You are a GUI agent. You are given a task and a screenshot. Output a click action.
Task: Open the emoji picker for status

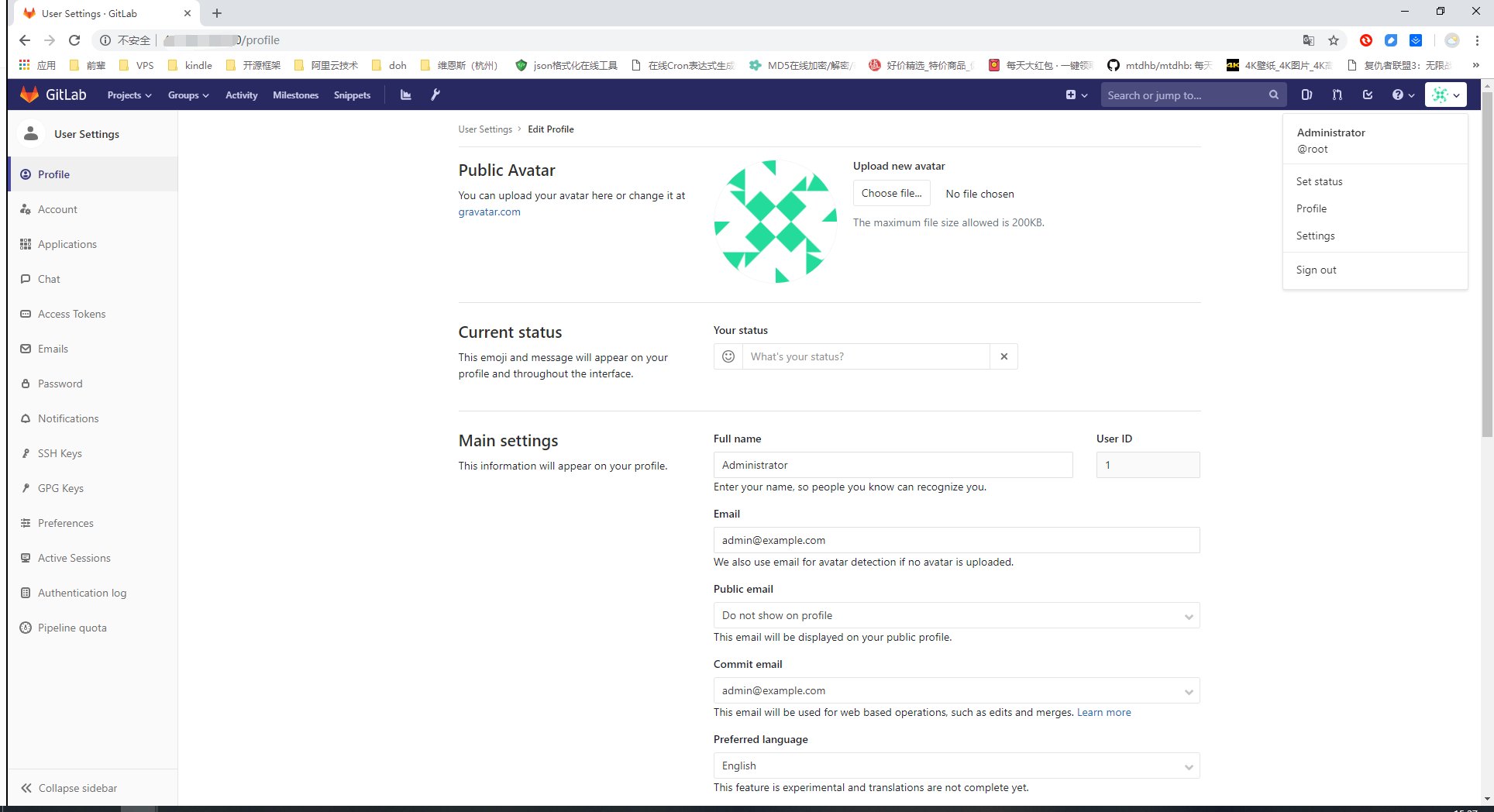(728, 356)
